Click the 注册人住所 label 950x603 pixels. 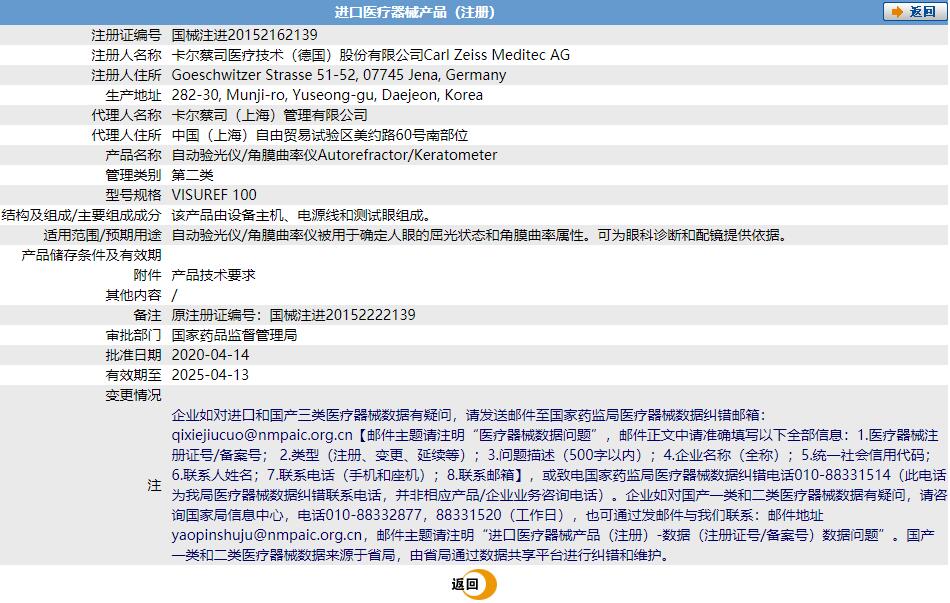pos(126,75)
